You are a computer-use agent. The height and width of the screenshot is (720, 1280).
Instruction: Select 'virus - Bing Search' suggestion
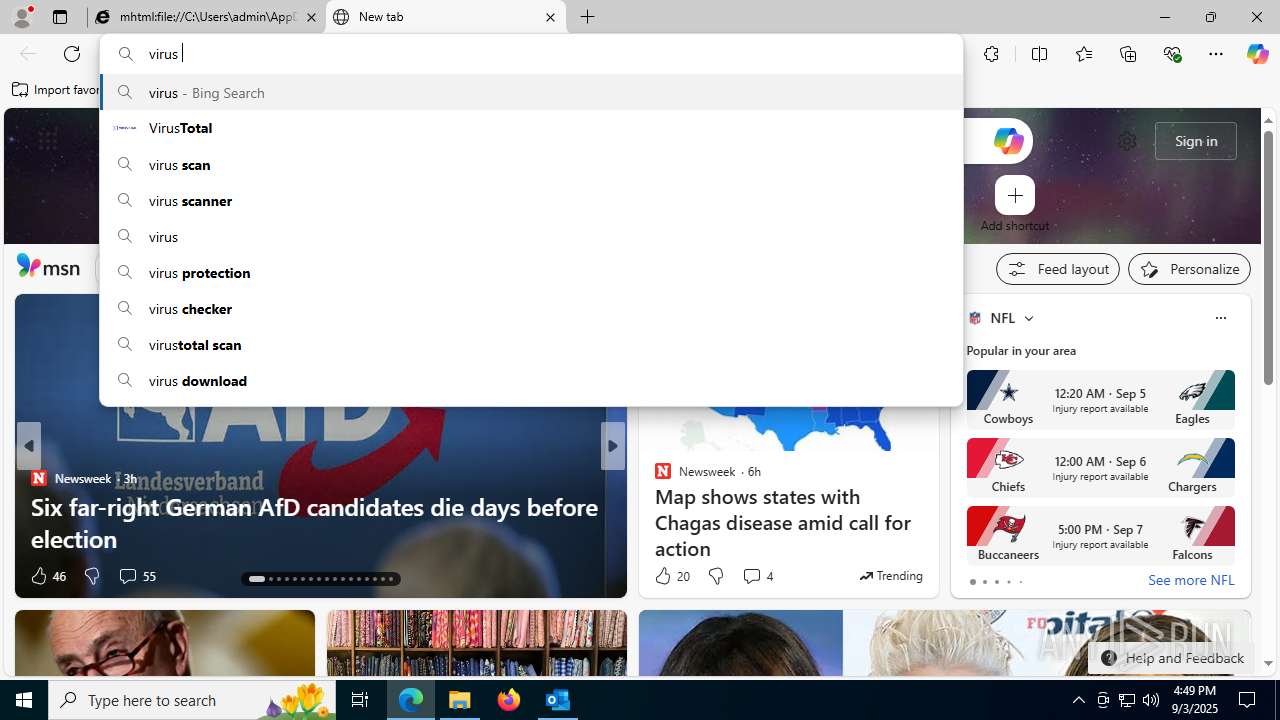tap(531, 92)
